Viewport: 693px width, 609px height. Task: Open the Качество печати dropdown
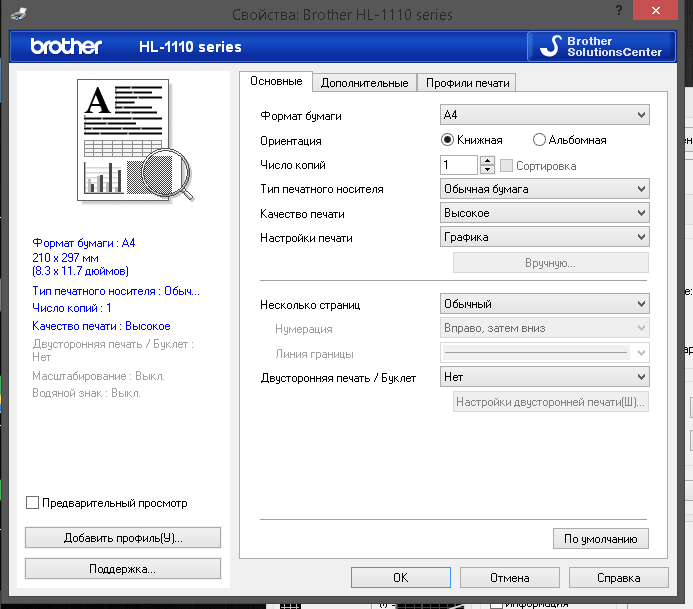coord(544,213)
